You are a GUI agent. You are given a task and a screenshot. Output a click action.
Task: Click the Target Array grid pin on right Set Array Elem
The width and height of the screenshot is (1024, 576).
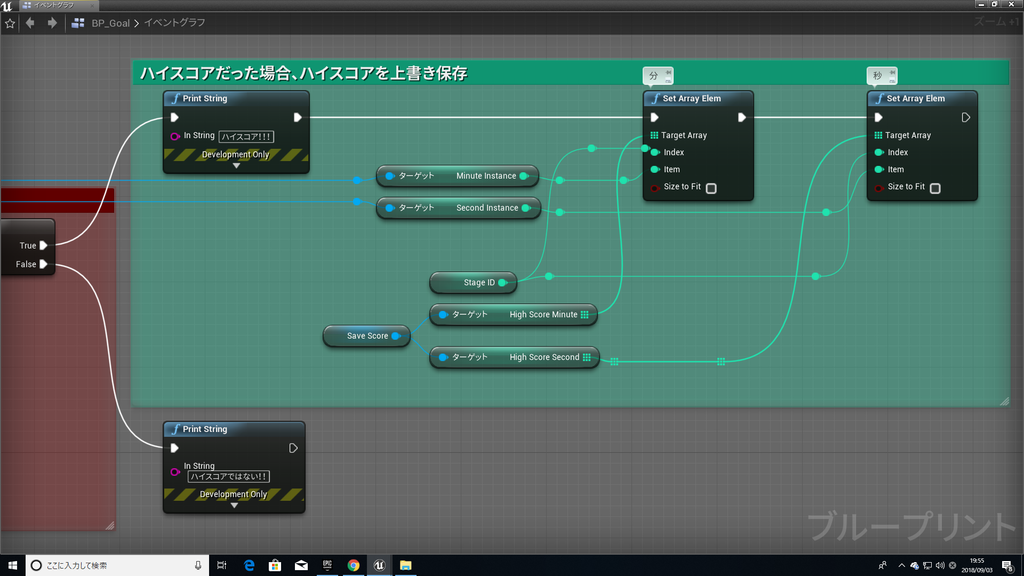click(877, 135)
